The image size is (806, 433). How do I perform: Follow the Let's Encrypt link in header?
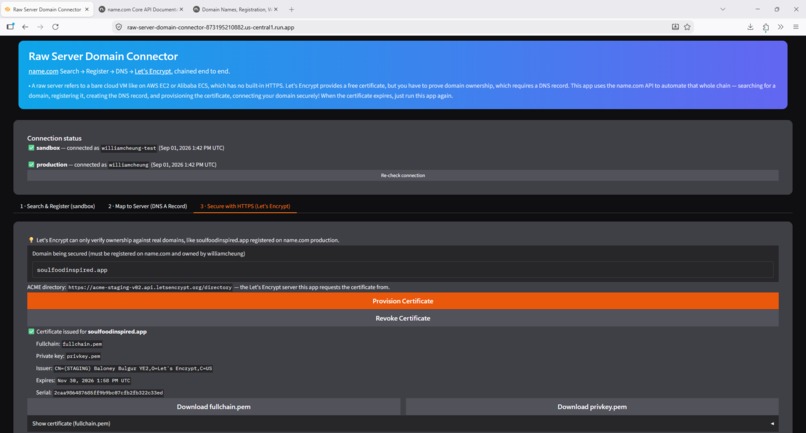pos(153,71)
